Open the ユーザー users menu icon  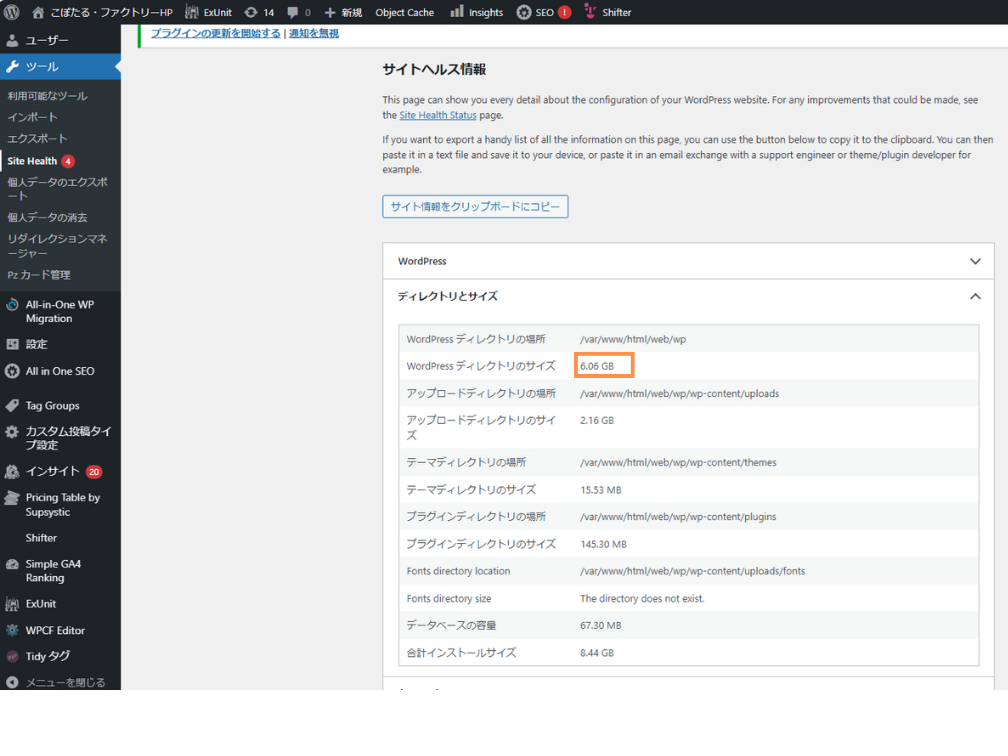(12, 40)
